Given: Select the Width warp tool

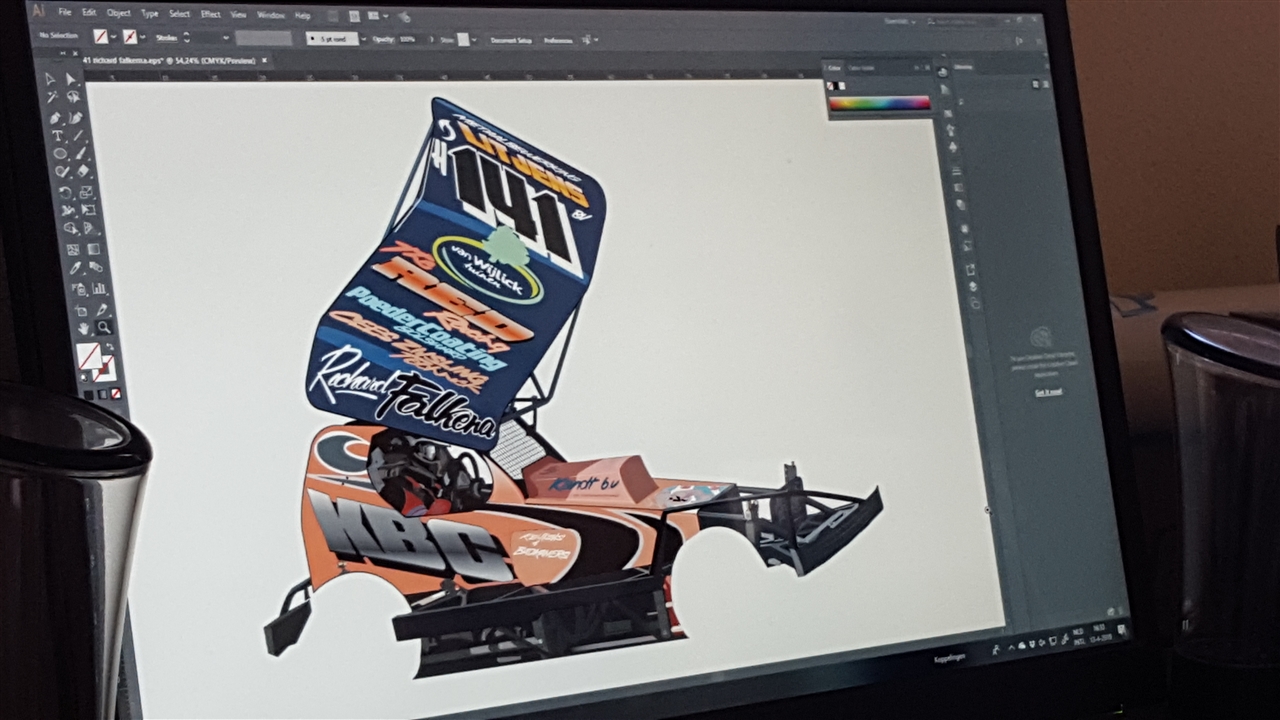Looking at the screenshot, I should (67, 210).
